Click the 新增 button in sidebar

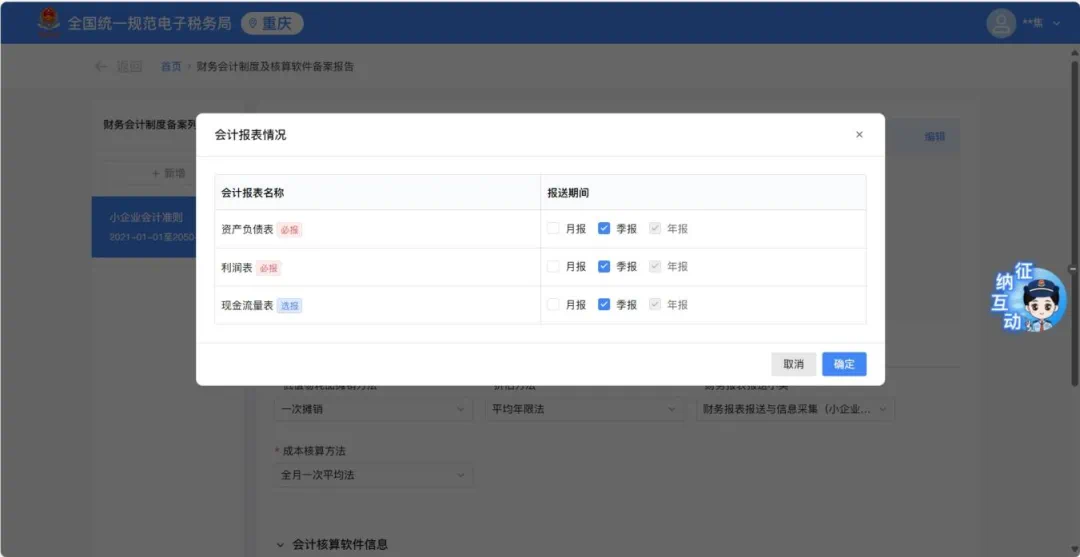pyautogui.click(x=169, y=174)
